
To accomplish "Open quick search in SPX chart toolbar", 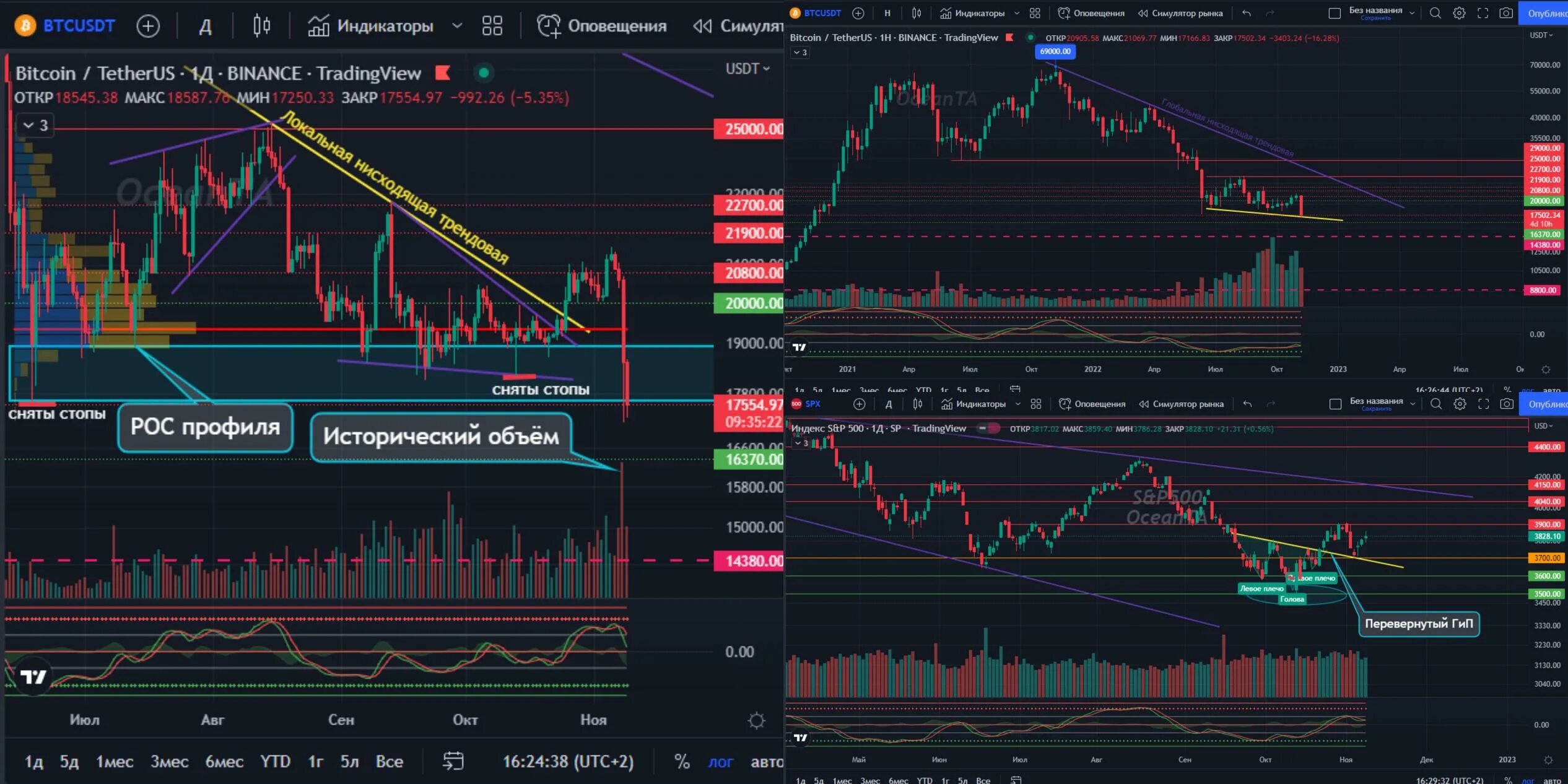I will (1436, 404).
